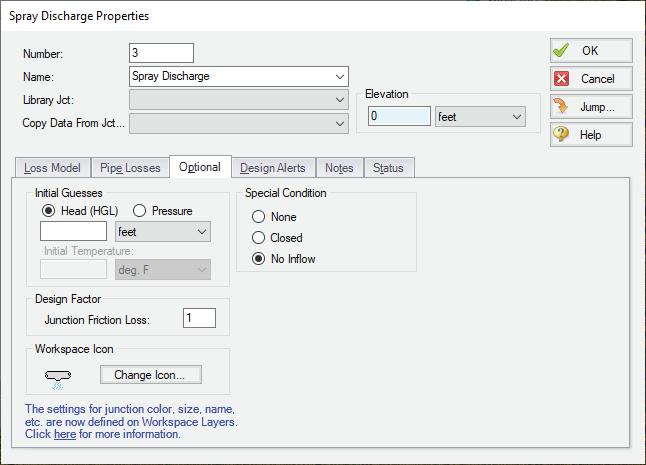Click the Change Icon button

pyautogui.click(x=150, y=375)
